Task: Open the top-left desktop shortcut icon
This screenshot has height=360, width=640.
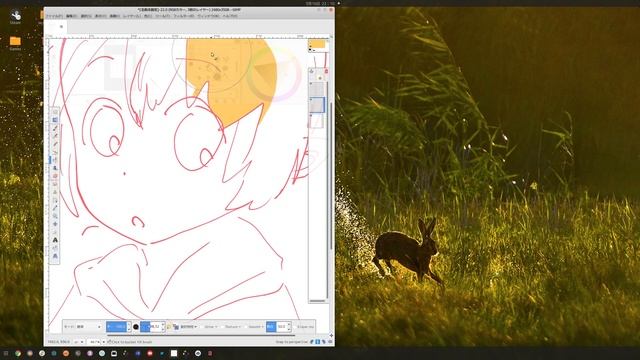Action: pyautogui.click(x=15, y=17)
